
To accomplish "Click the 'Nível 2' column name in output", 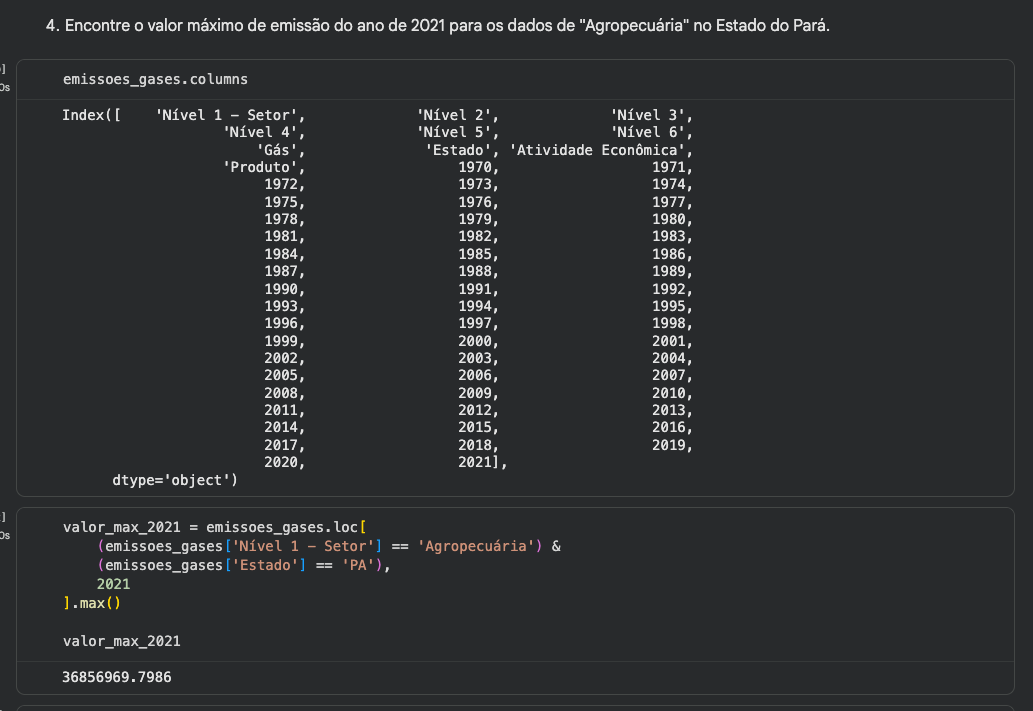I will click(454, 115).
